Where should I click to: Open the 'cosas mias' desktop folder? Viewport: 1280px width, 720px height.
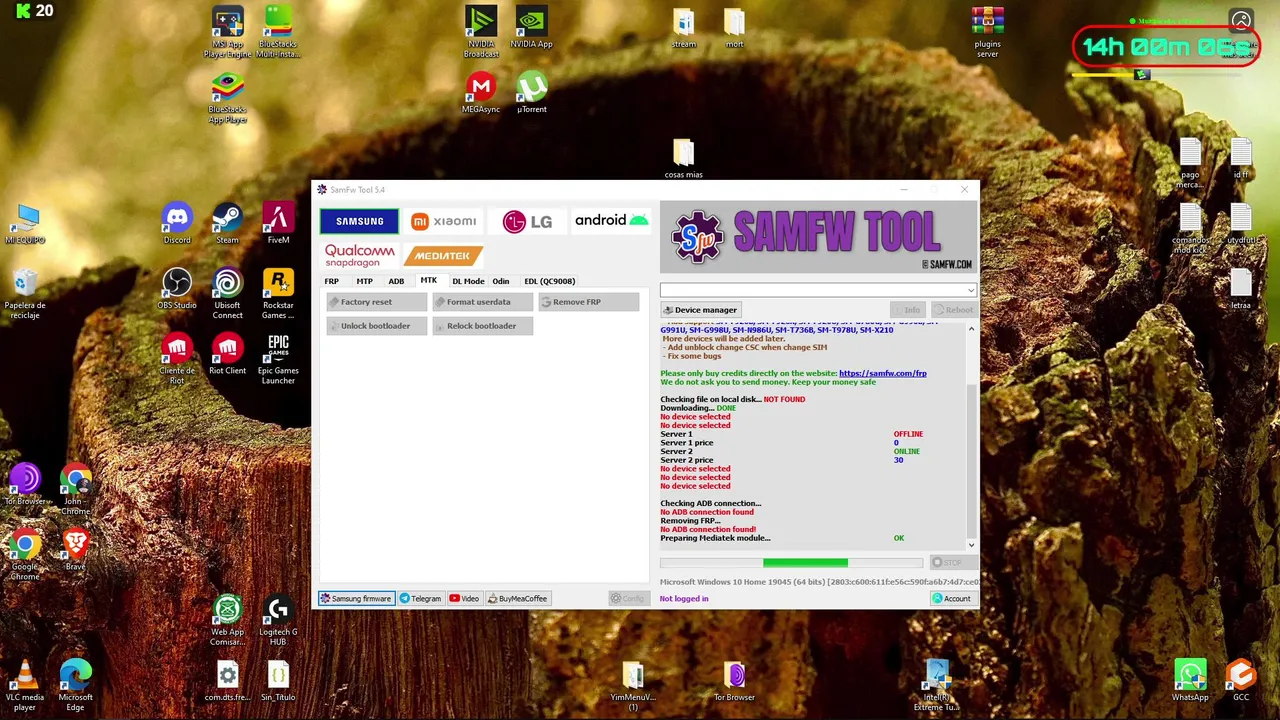[x=683, y=158]
